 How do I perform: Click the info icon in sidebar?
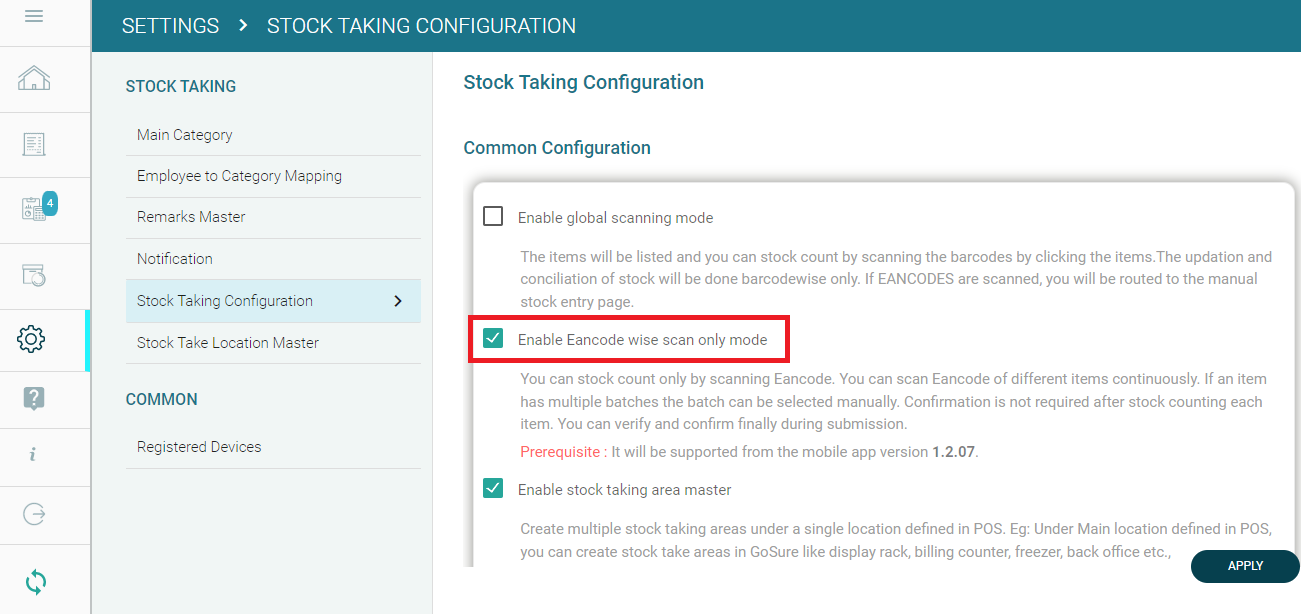click(33, 455)
